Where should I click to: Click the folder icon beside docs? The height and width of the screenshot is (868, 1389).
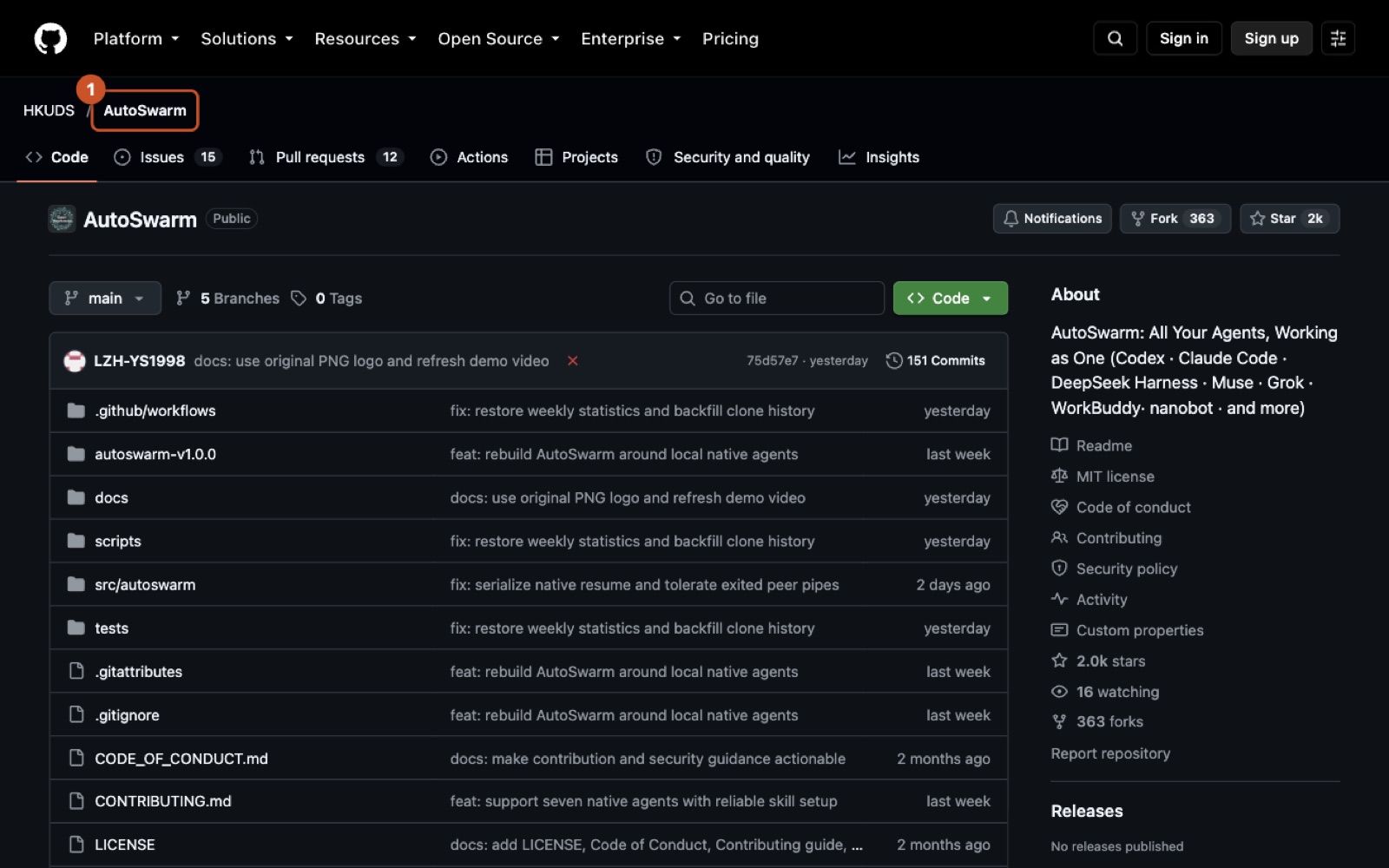pyautogui.click(x=76, y=497)
